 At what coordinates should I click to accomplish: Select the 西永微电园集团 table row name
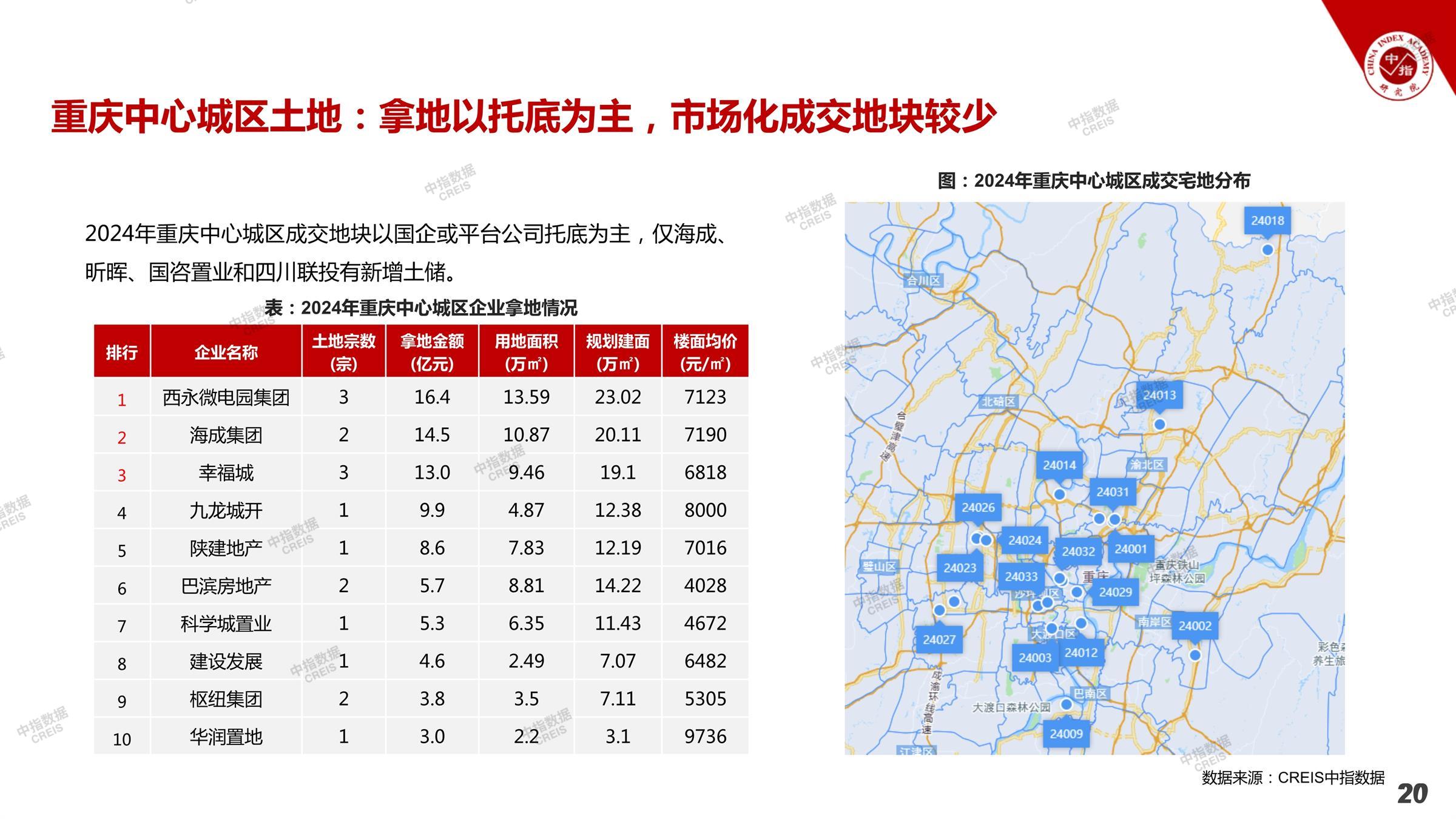click(x=226, y=397)
